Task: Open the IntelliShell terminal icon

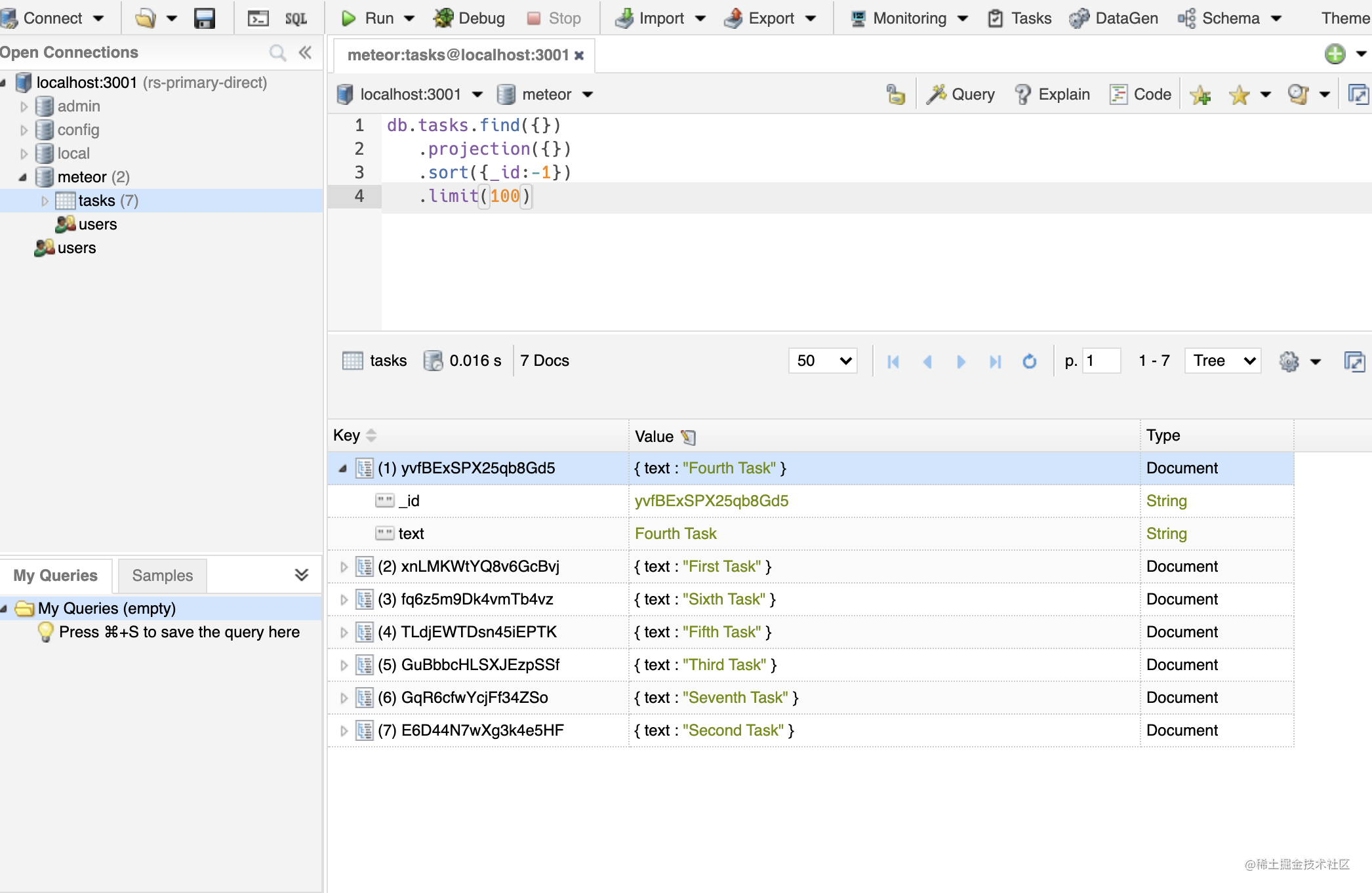Action: [x=258, y=18]
